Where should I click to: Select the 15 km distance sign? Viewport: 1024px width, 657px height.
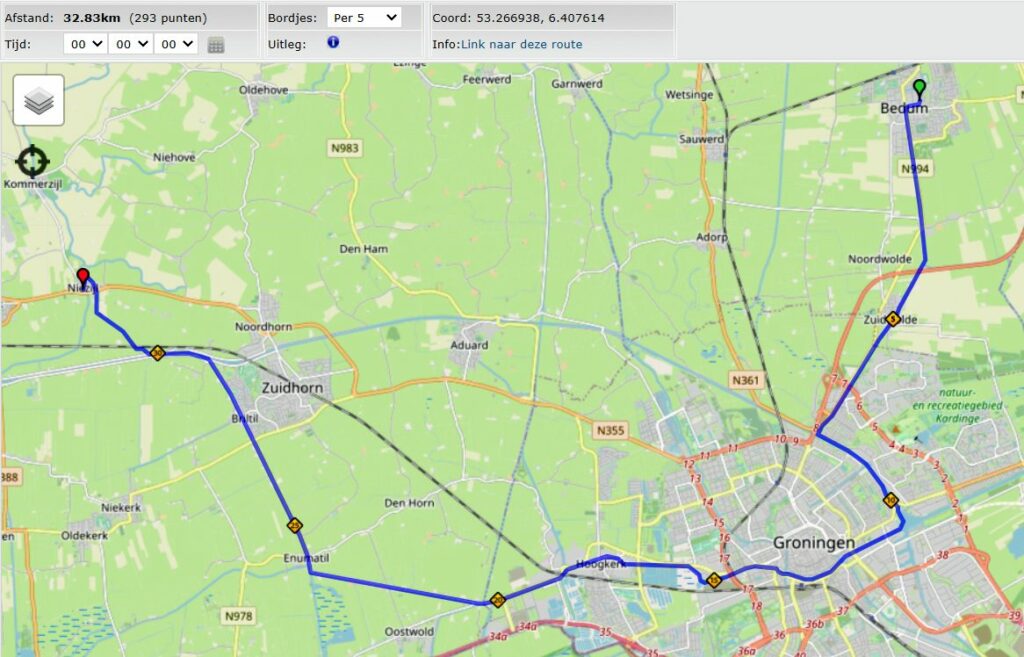[x=714, y=580]
